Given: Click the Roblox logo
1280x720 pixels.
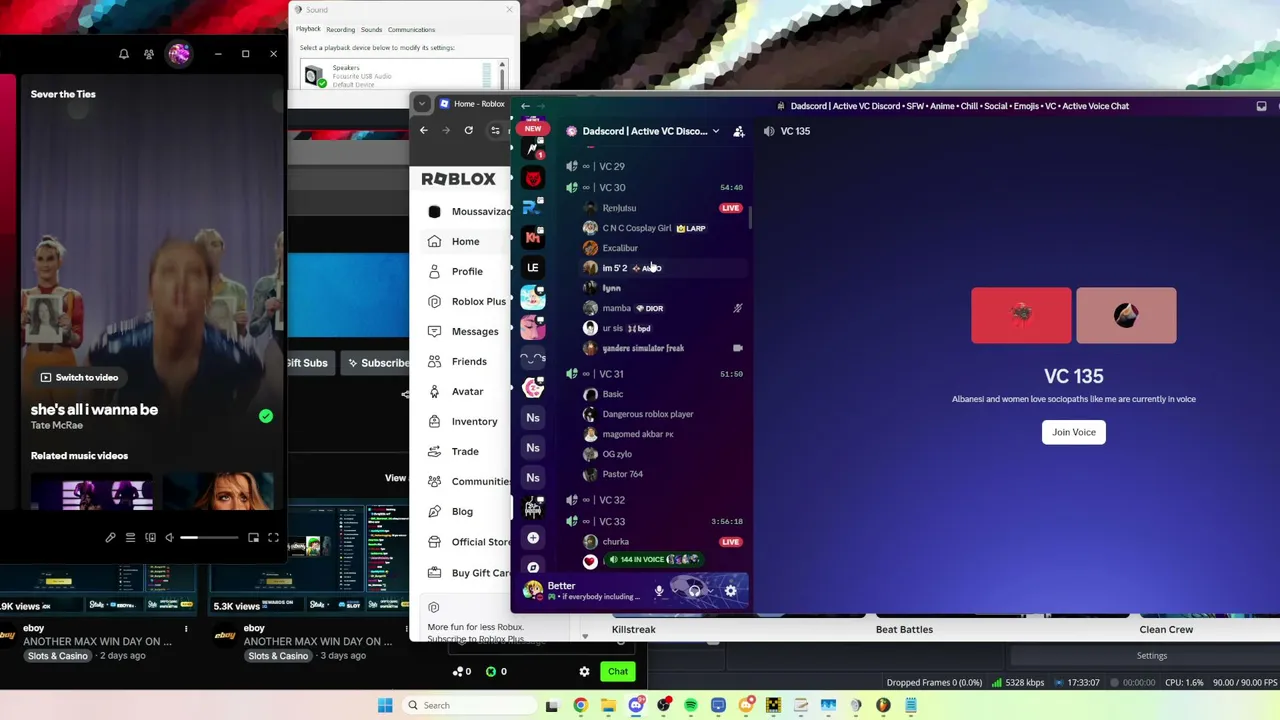Looking at the screenshot, I should [458, 179].
